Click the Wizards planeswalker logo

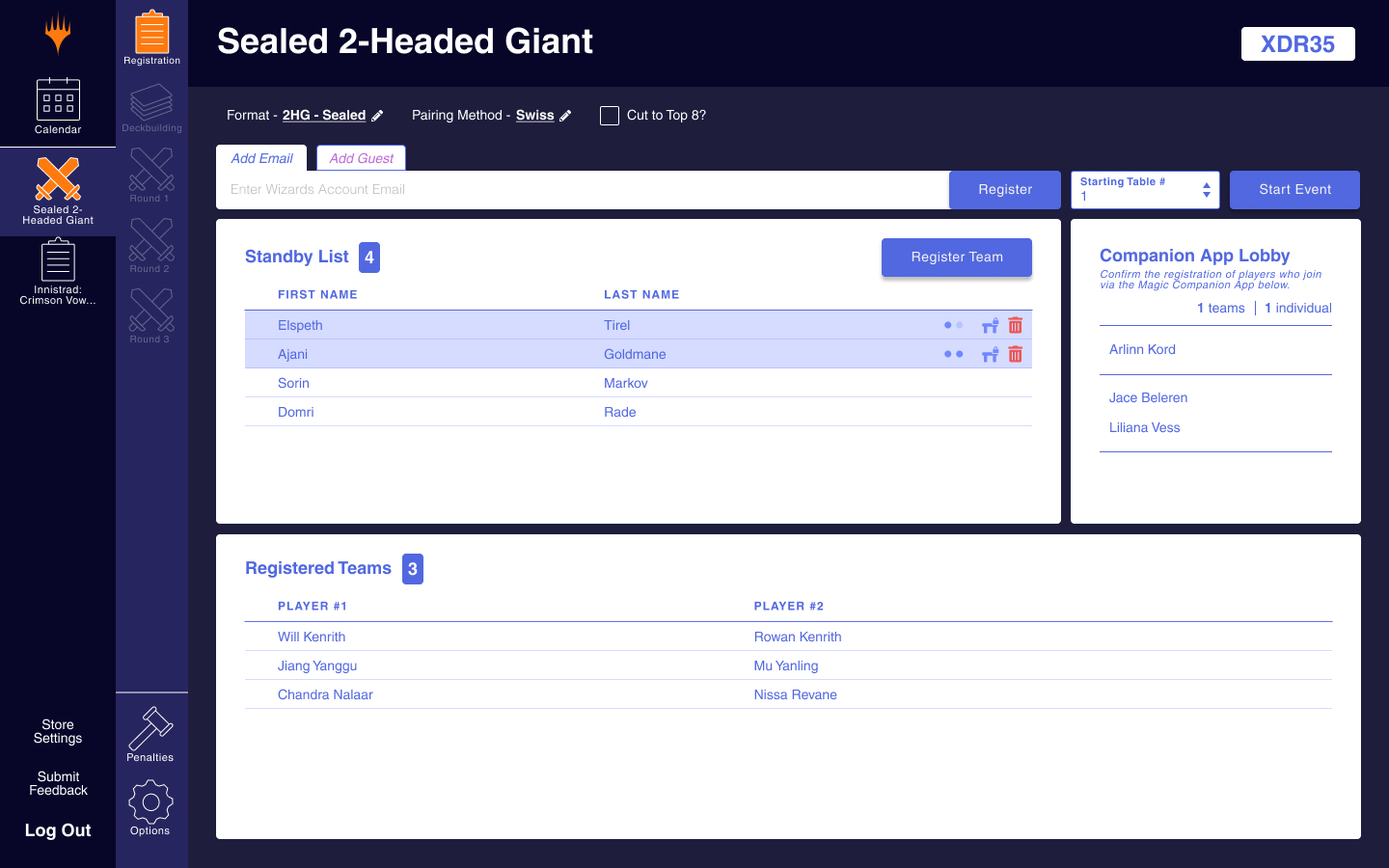pos(58,33)
